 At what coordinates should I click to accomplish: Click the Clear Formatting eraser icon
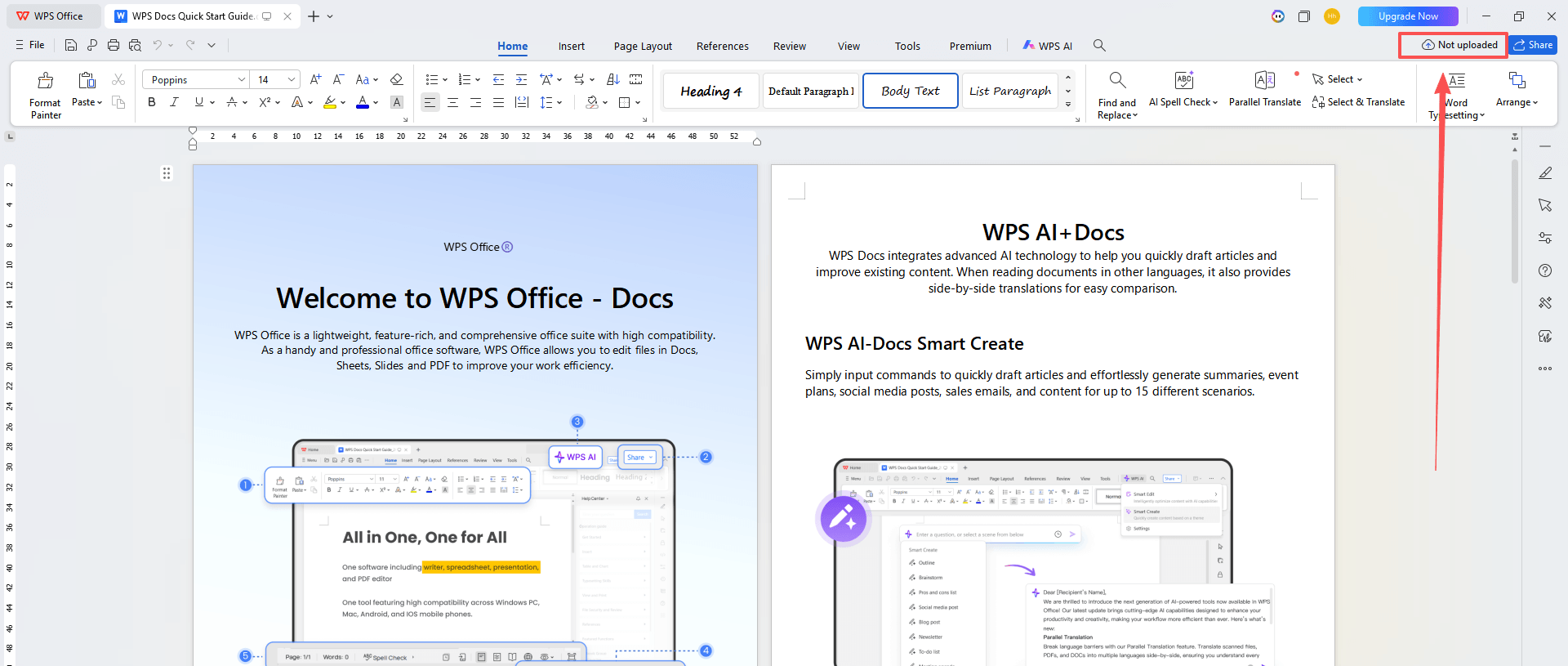[397, 79]
